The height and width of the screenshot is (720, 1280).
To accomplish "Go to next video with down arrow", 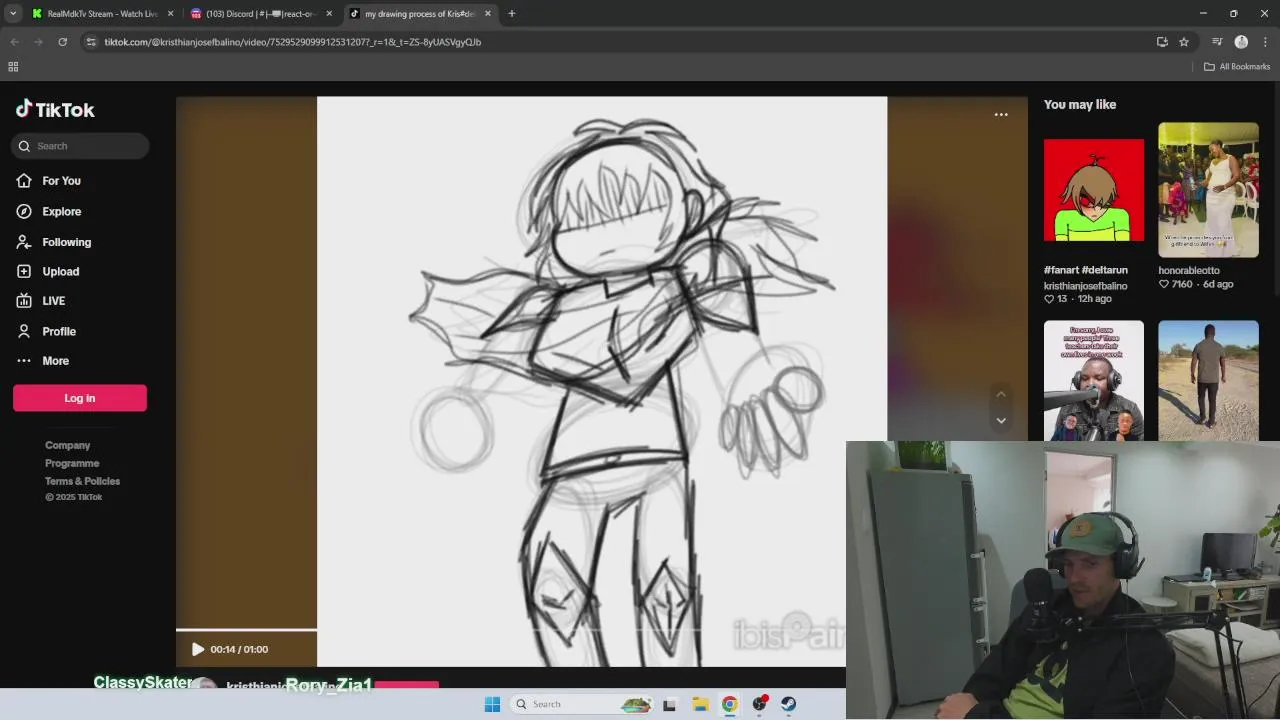I will coord(1001,420).
